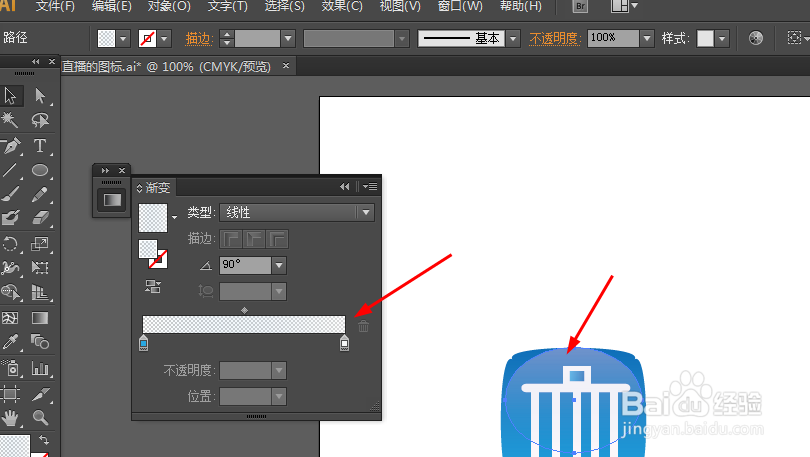Select the Mesh tool
This screenshot has width=810, height=457.
click(x=10, y=318)
